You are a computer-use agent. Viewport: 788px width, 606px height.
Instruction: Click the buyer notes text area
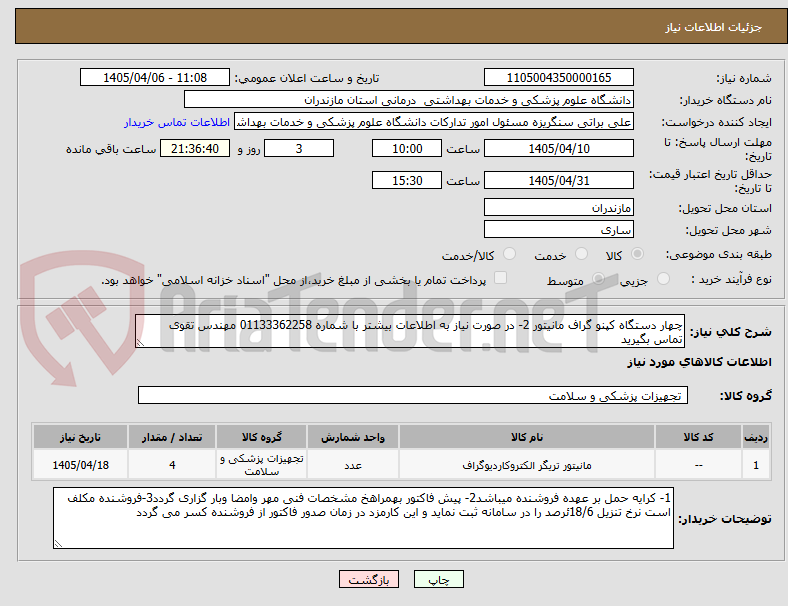click(x=363, y=518)
